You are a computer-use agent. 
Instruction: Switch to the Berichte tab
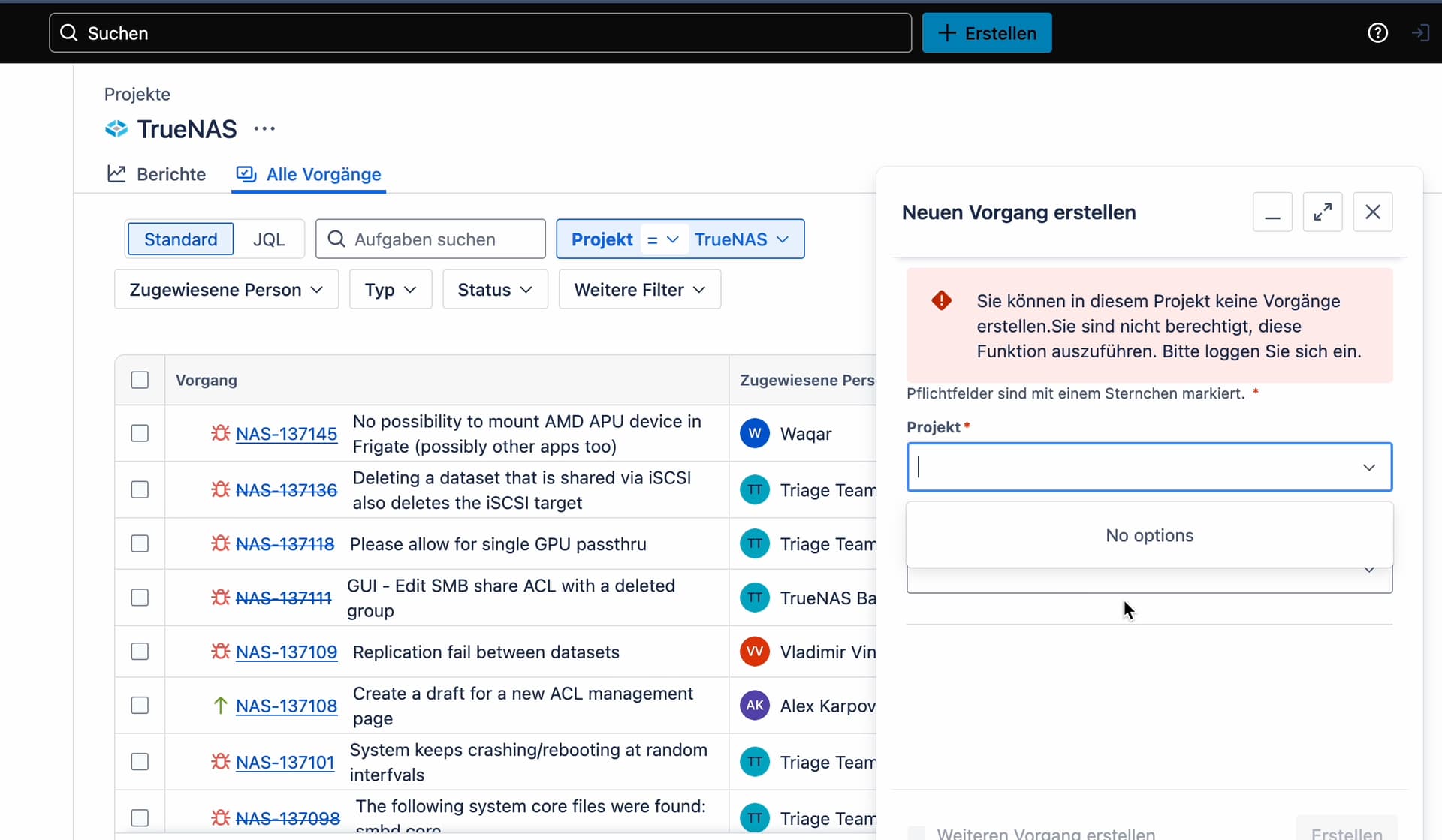click(x=157, y=174)
